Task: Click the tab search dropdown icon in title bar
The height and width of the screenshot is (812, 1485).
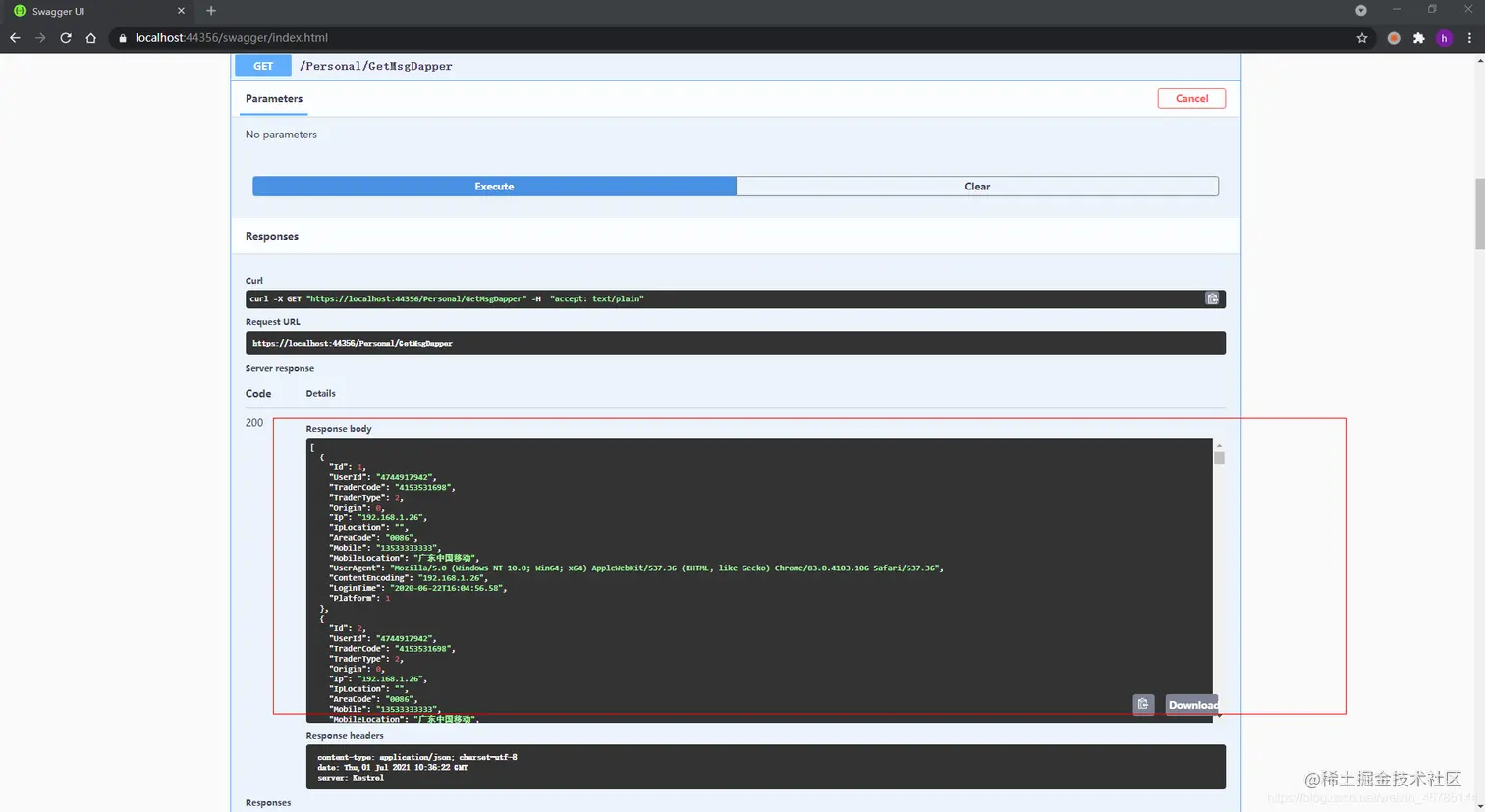Action: pos(1361,11)
